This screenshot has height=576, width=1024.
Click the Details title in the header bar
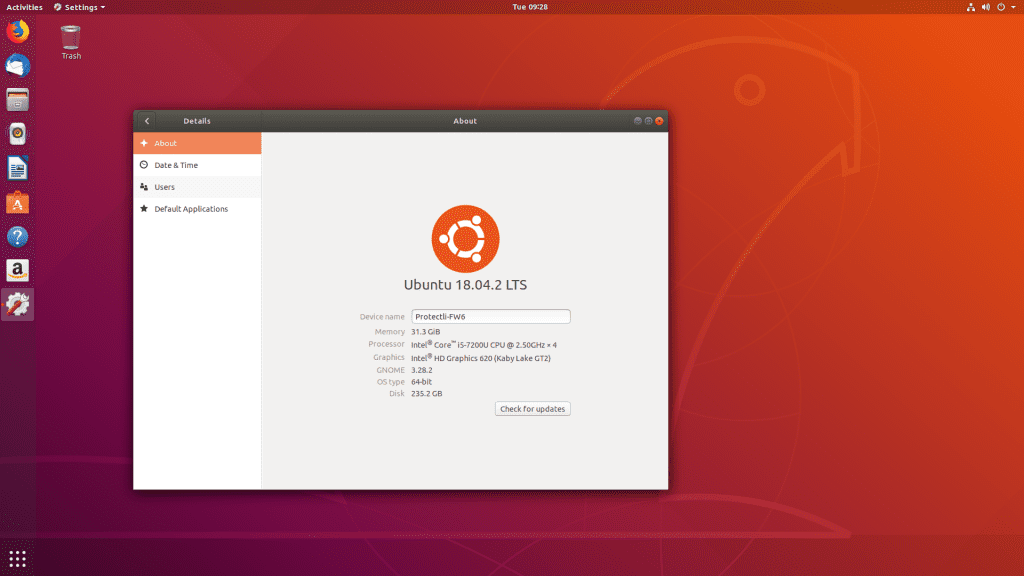(197, 121)
